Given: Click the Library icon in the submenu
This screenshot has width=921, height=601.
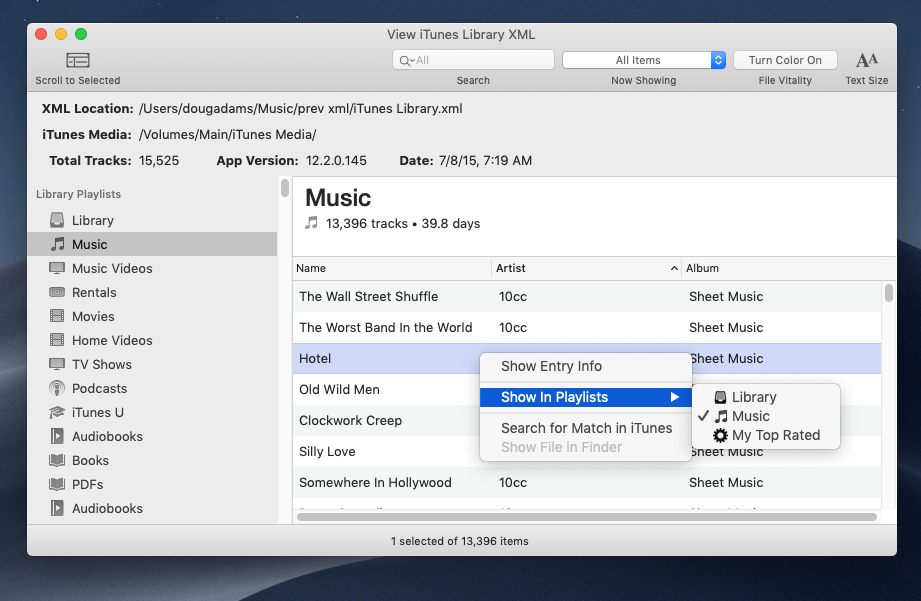Looking at the screenshot, I should point(720,398).
